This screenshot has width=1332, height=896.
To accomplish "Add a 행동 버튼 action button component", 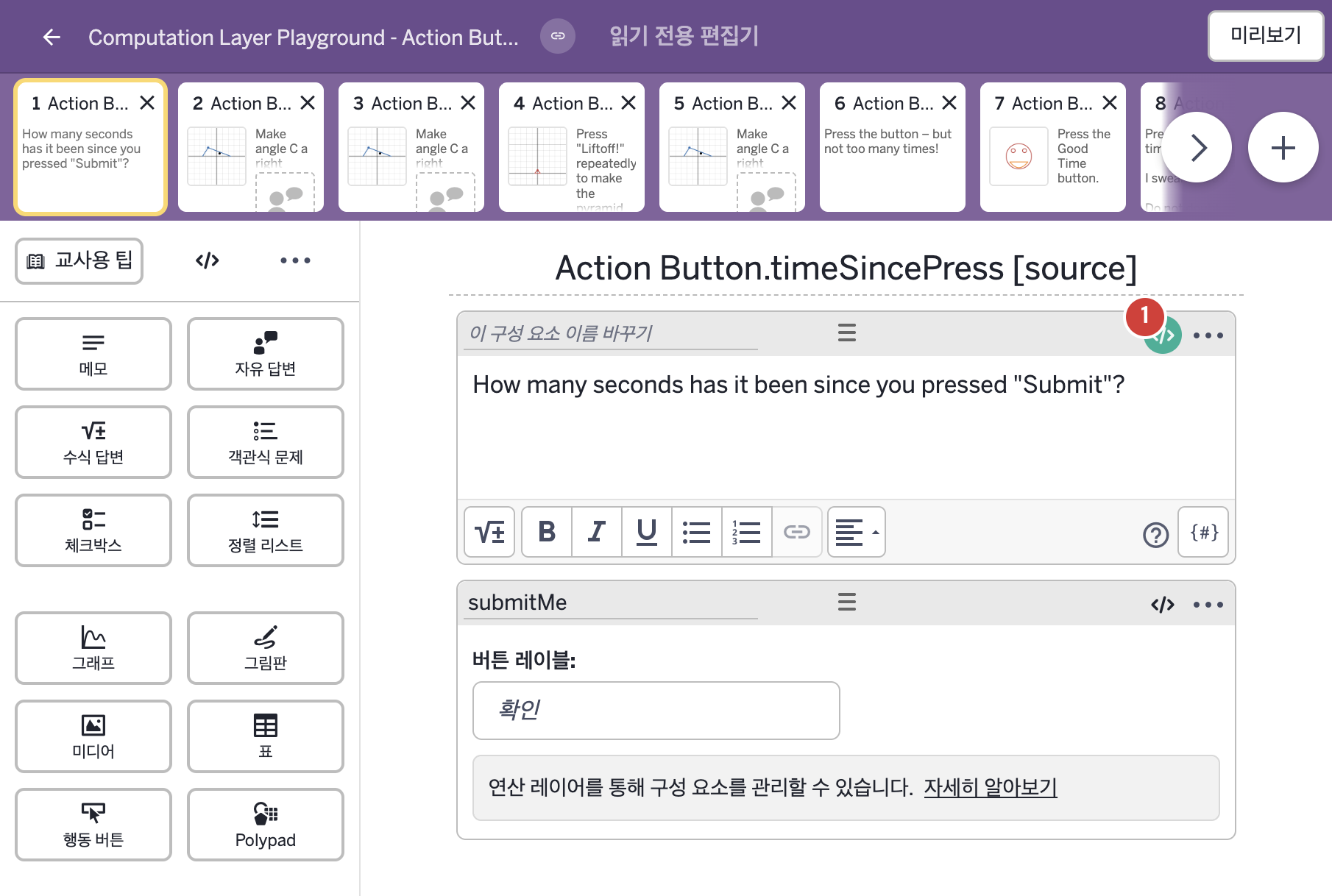I will (x=93, y=825).
